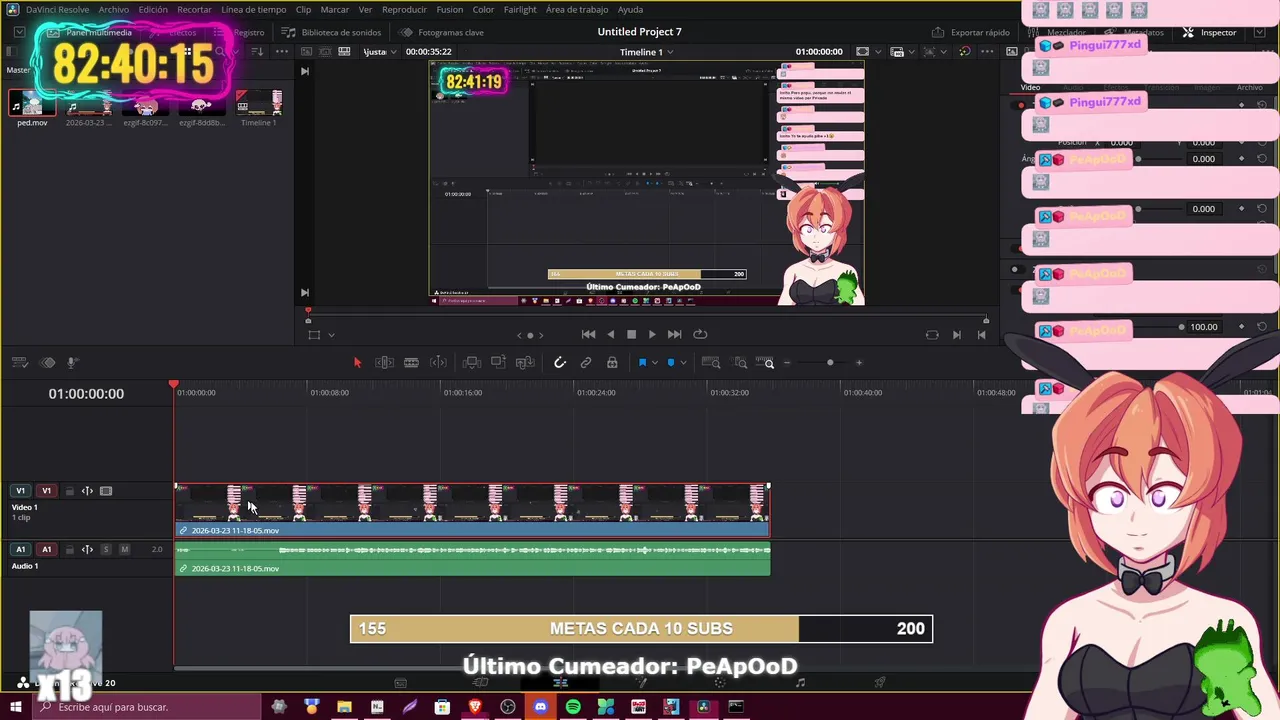This screenshot has width=1280, height=720.
Task: Open the transform overlay dropdown below viewer
Action: [x=331, y=335]
